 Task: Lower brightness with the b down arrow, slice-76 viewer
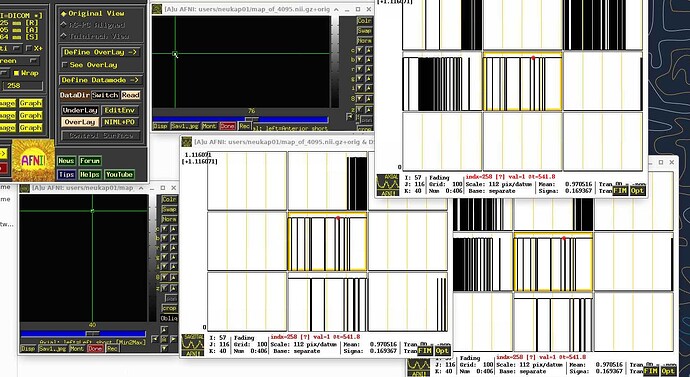(x=360, y=59)
